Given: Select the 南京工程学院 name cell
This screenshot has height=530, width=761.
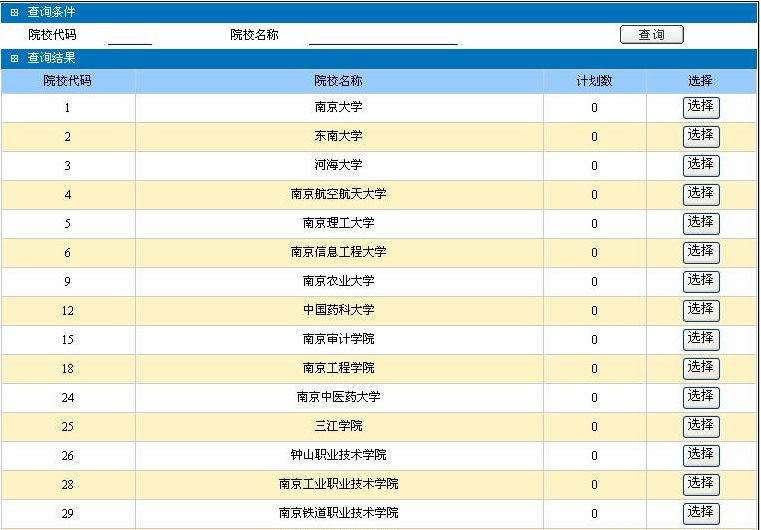Looking at the screenshot, I should pyautogui.click(x=339, y=368).
